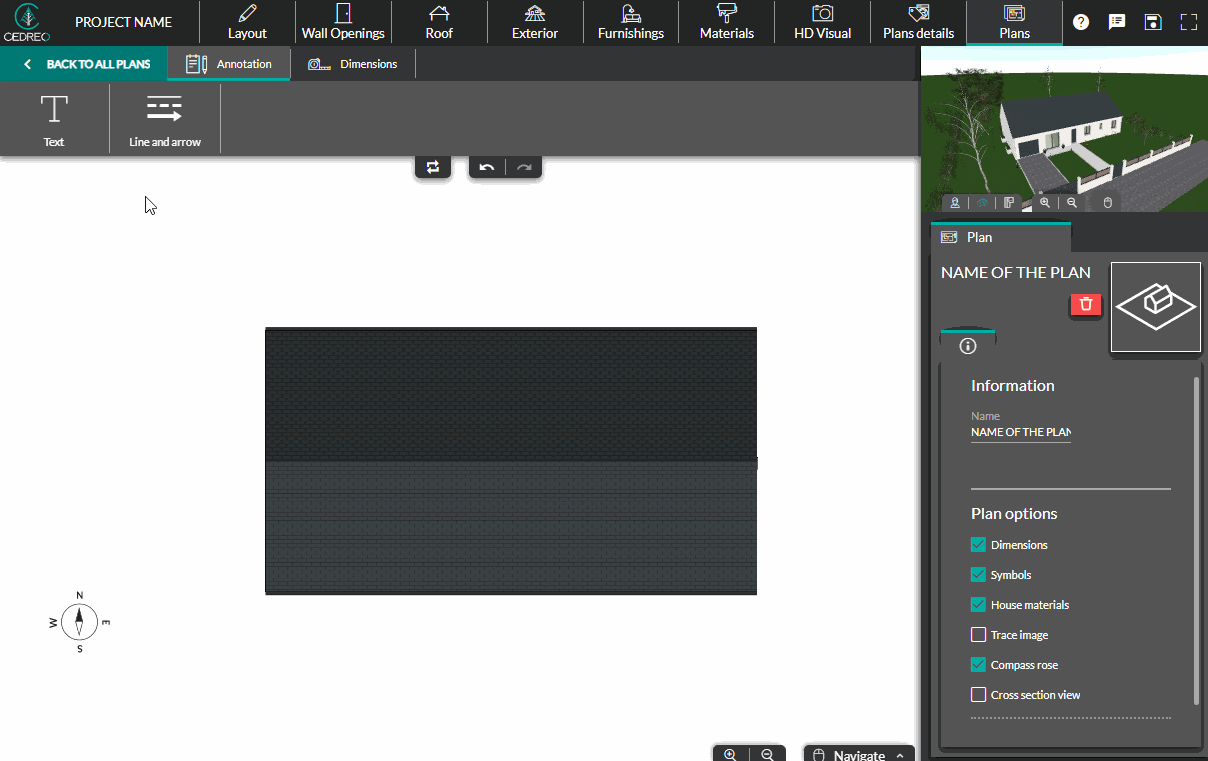Select the Roof tool
The width and height of the screenshot is (1208, 761).
tap(439, 21)
